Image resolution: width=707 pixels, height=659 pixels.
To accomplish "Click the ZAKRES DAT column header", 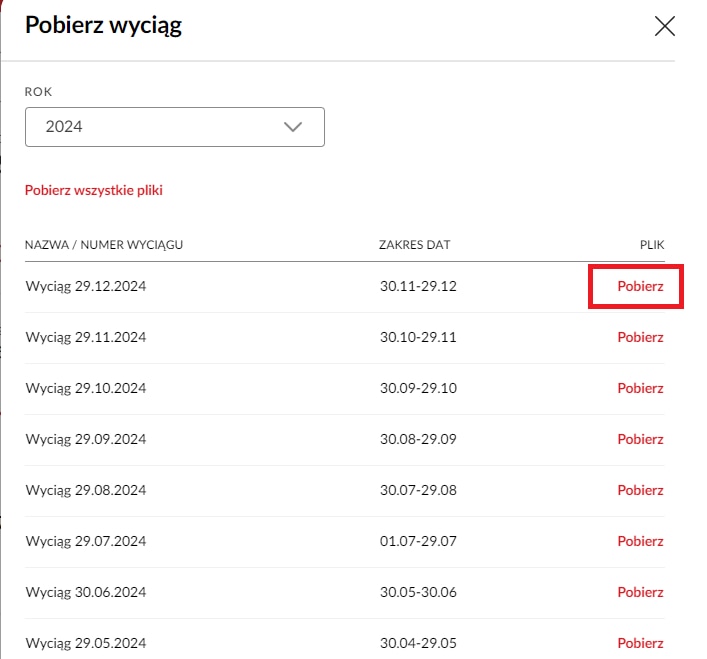I will (x=414, y=244).
